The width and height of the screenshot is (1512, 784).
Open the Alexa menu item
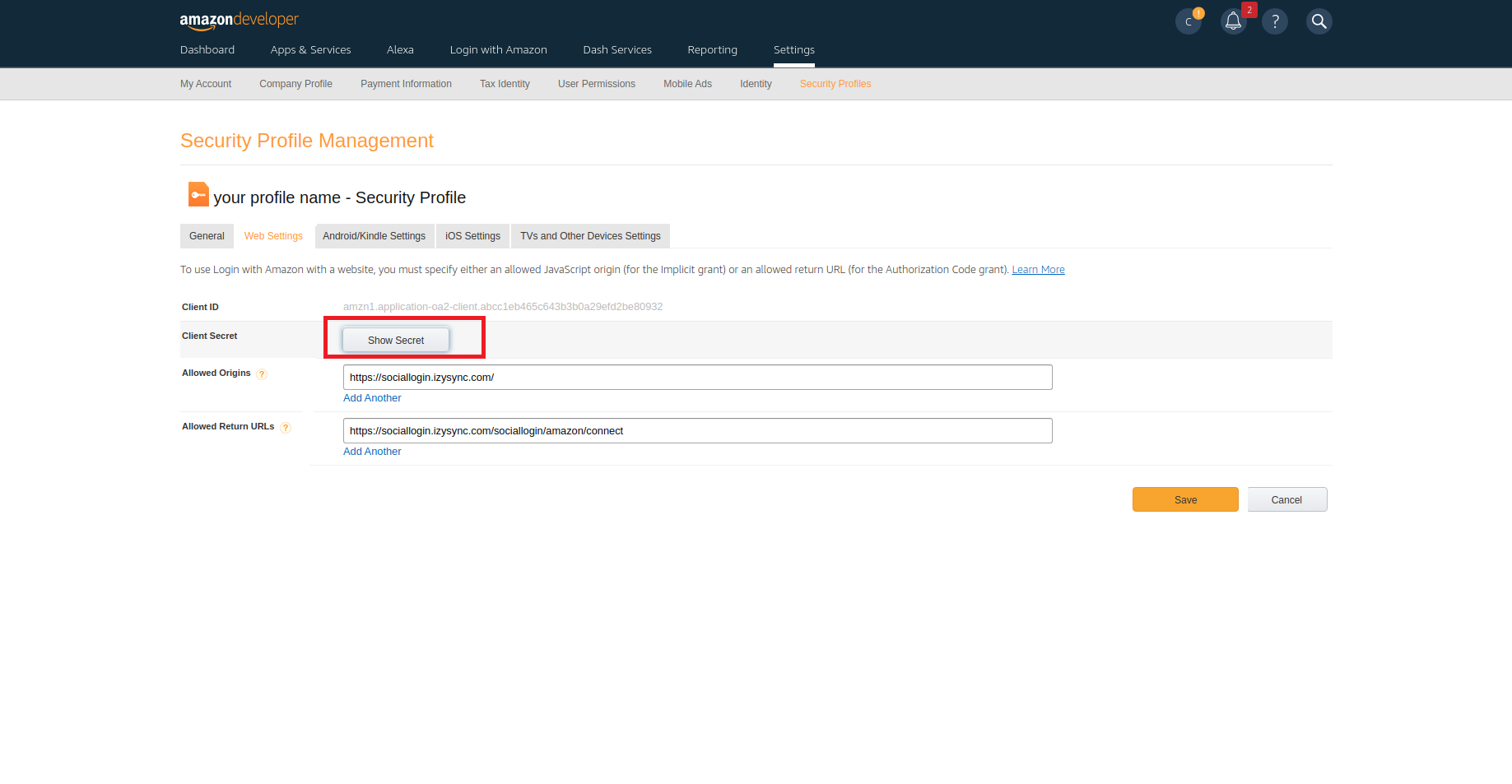[400, 50]
